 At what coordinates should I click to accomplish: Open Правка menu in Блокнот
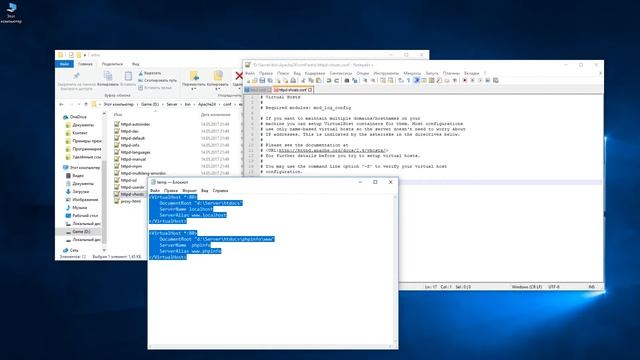[x=171, y=191]
